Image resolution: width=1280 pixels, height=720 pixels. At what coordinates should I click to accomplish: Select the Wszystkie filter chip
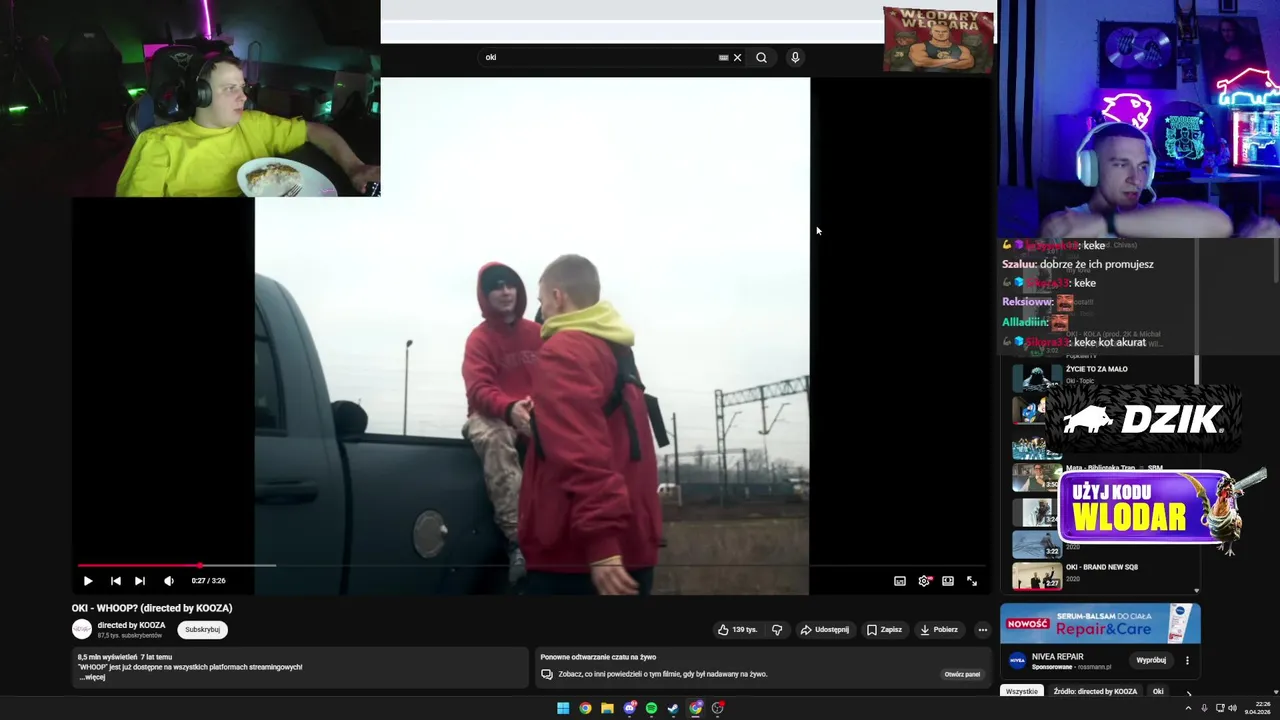pyautogui.click(x=1021, y=692)
